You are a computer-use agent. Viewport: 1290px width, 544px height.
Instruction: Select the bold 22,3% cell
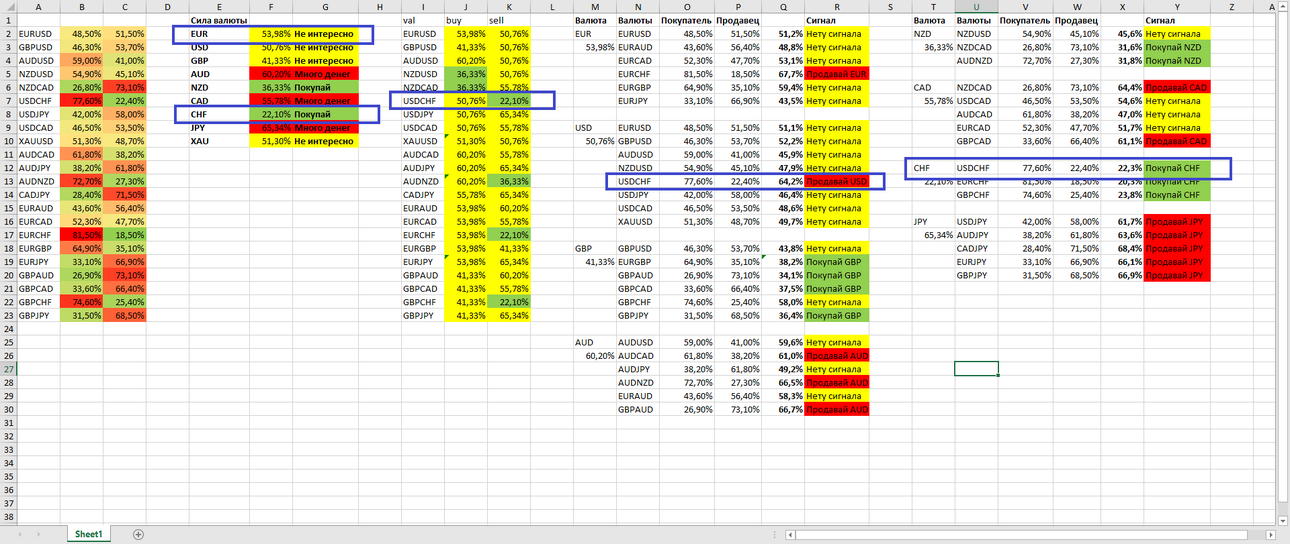point(1122,167)
